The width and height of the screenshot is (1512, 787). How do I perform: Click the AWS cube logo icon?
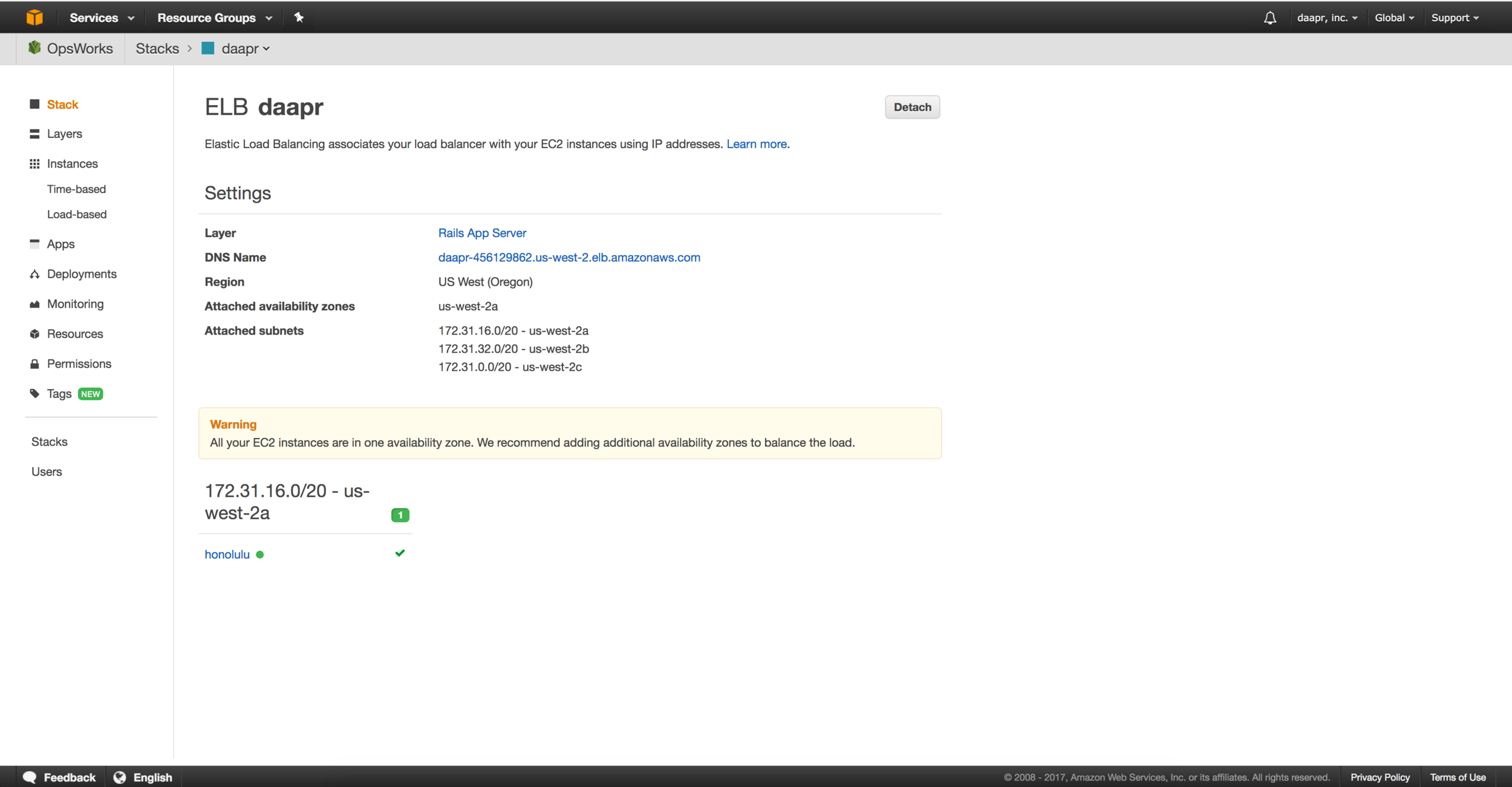click(34, 18)
